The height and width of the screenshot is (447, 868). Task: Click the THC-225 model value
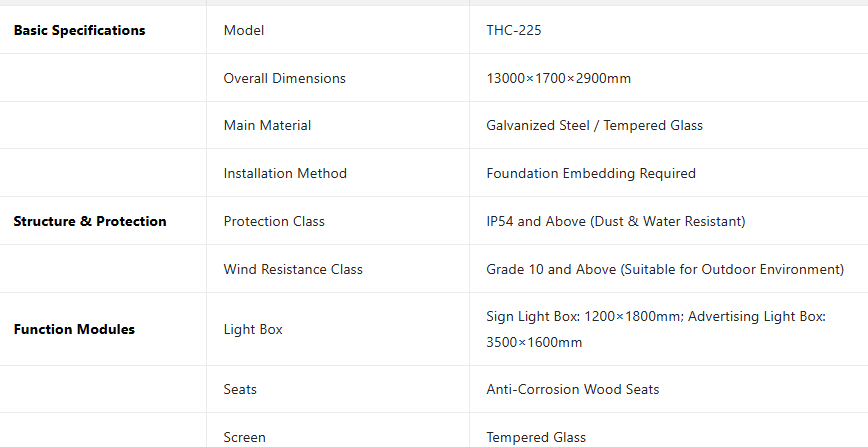(514, 30)
